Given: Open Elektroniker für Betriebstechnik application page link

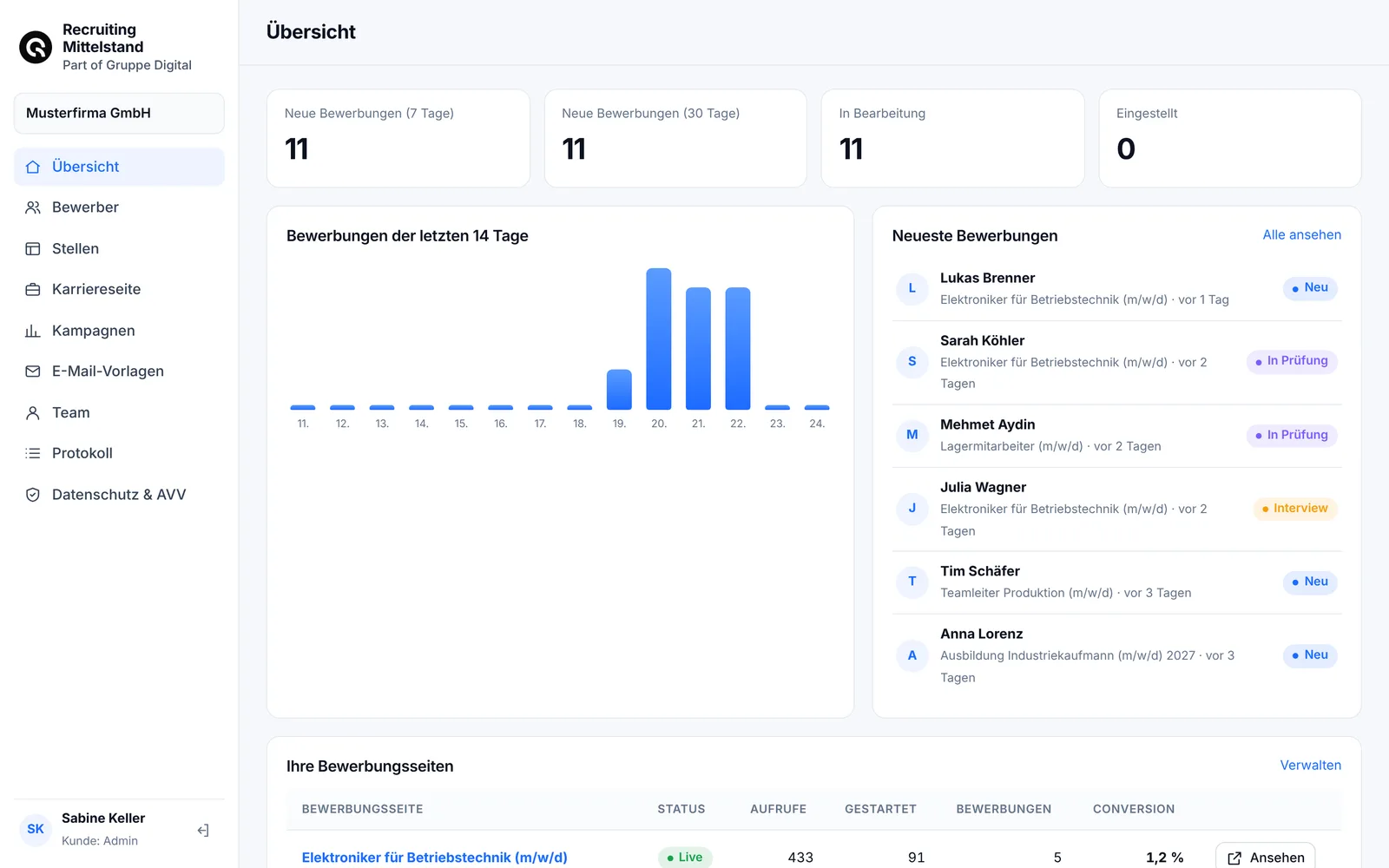Looking at the screenshot, I should point(434,858).
